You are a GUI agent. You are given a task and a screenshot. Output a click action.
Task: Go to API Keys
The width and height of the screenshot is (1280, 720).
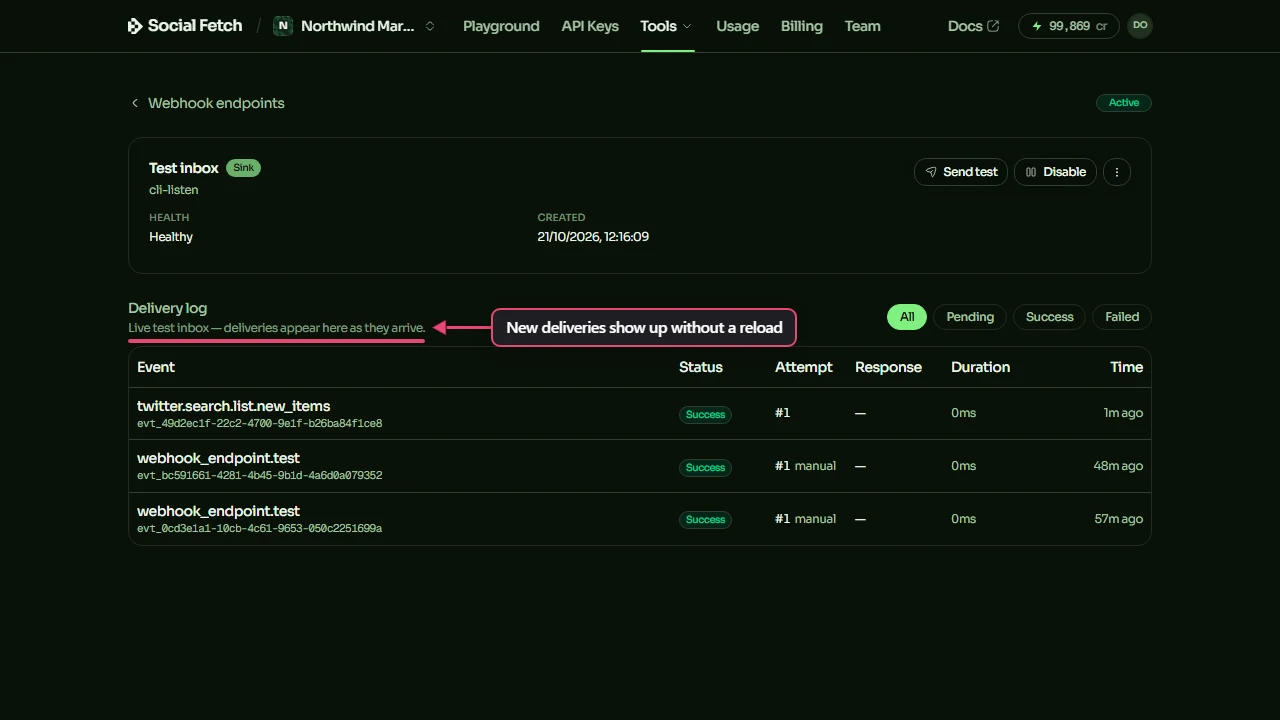(x=590, y=26)
